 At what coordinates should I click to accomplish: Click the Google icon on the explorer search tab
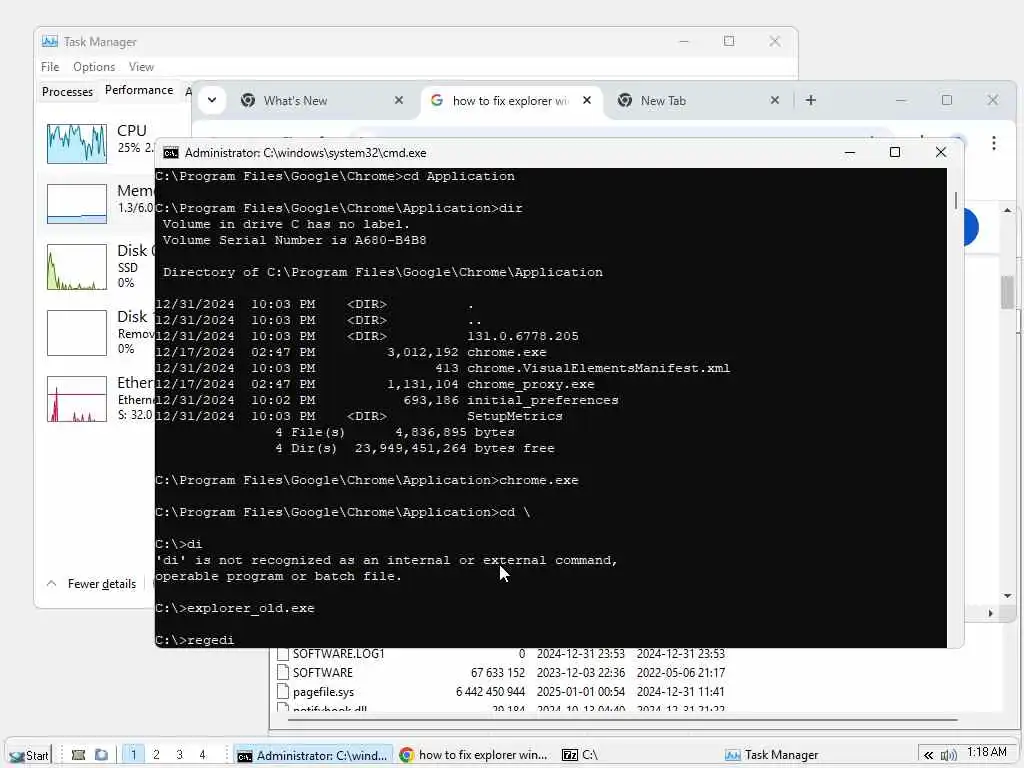coord(437,101)
